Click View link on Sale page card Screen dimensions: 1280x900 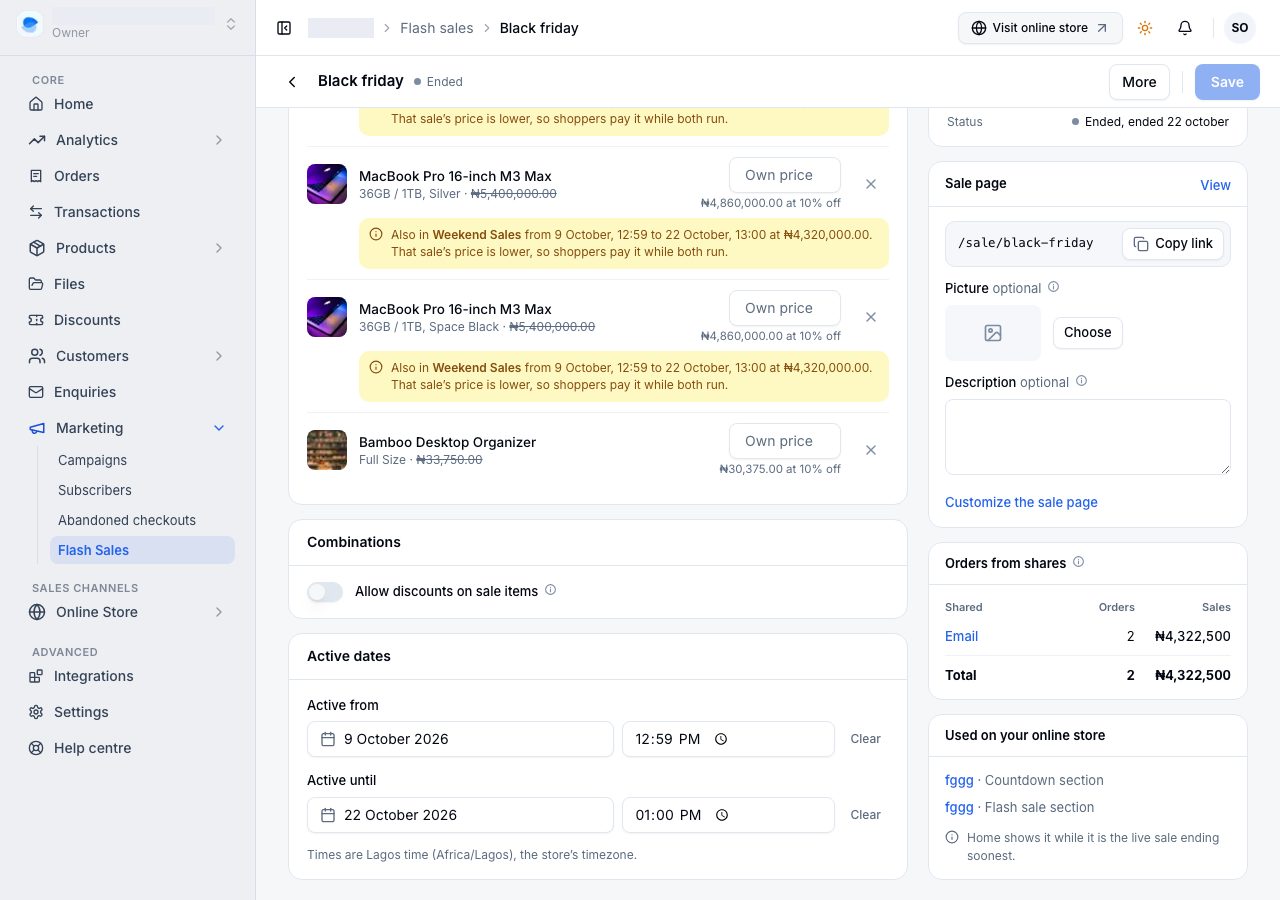(x=1215, y=185)
